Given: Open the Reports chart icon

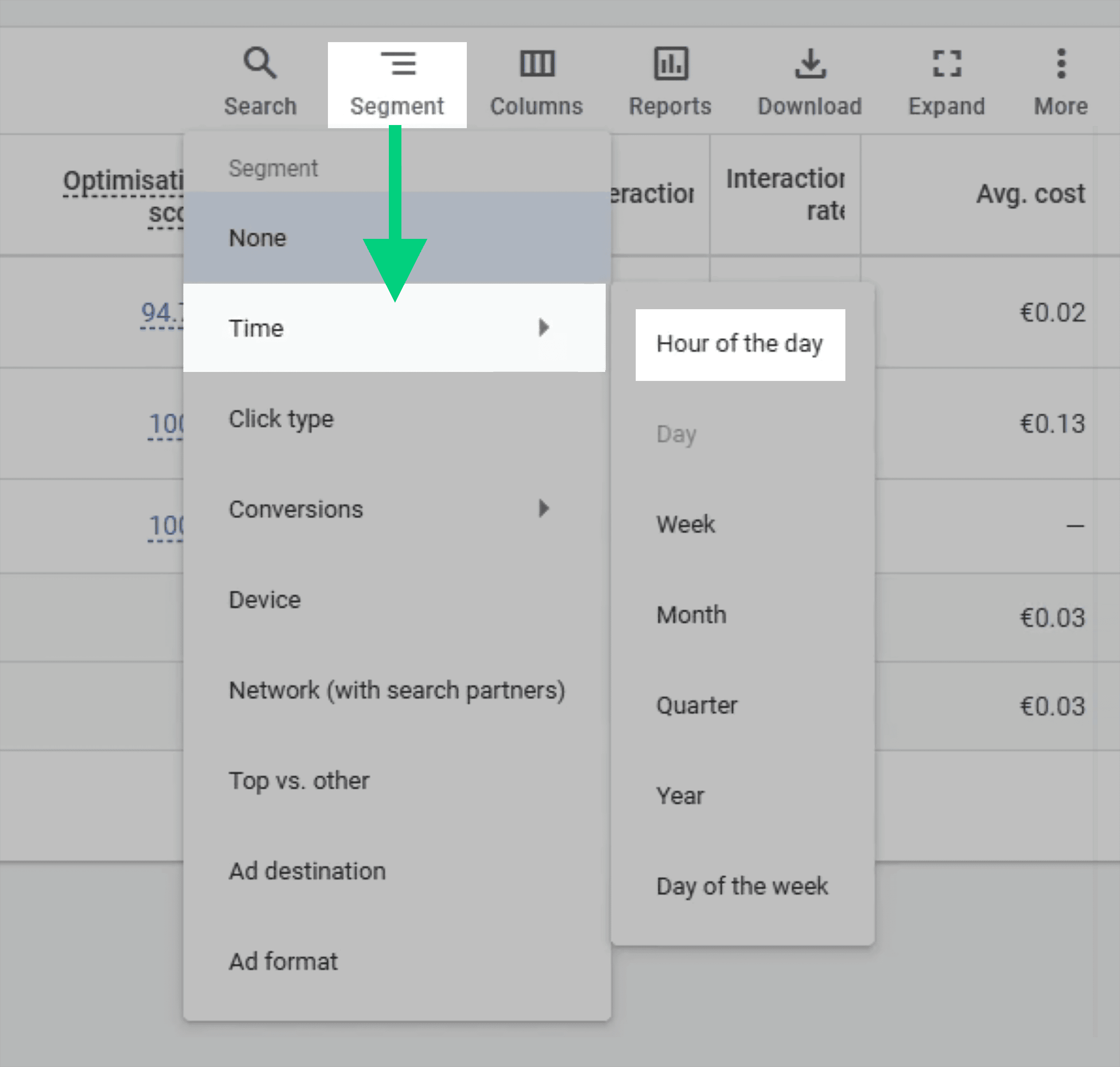Looking at the screenshot, I should tap(670, 64).
